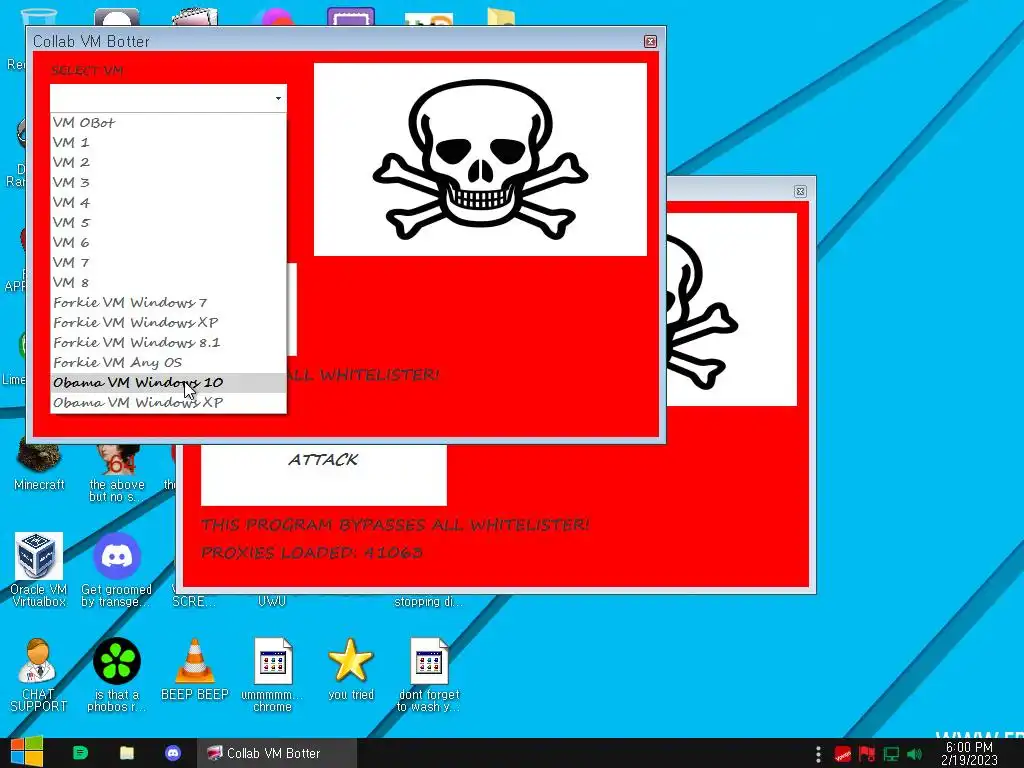
Task: Select VM OBot from the dropdown list
Action: pyautogui.click(x=168, y=122)
